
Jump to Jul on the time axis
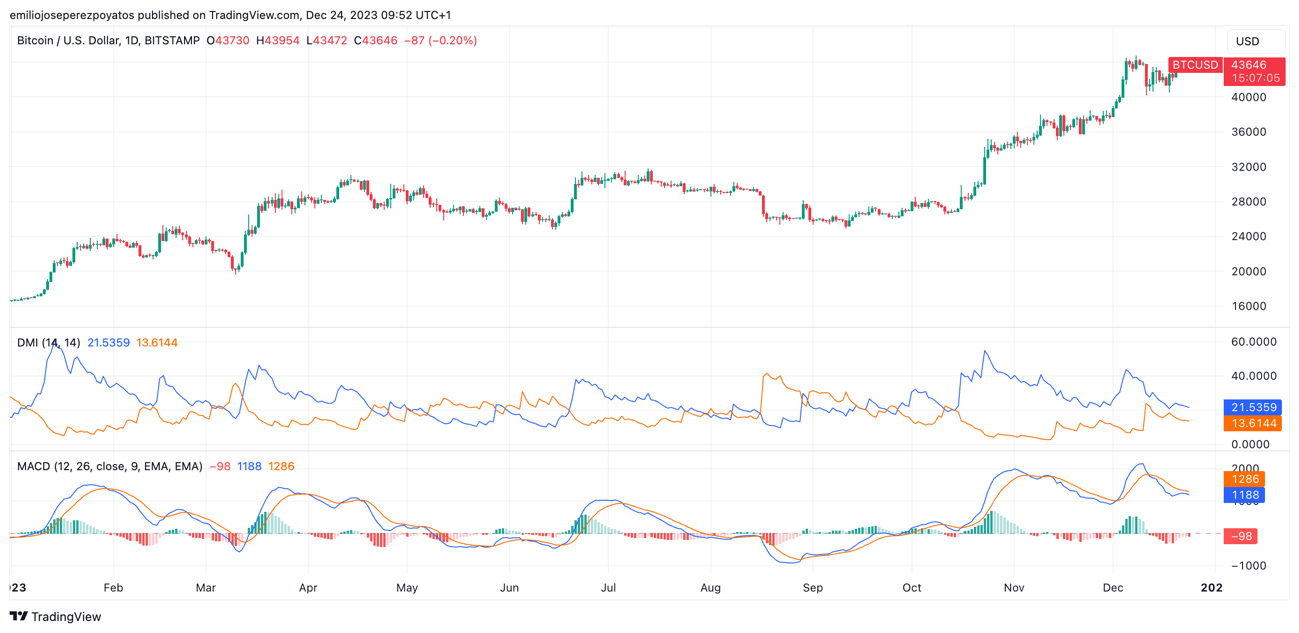[x=608, y=588]
